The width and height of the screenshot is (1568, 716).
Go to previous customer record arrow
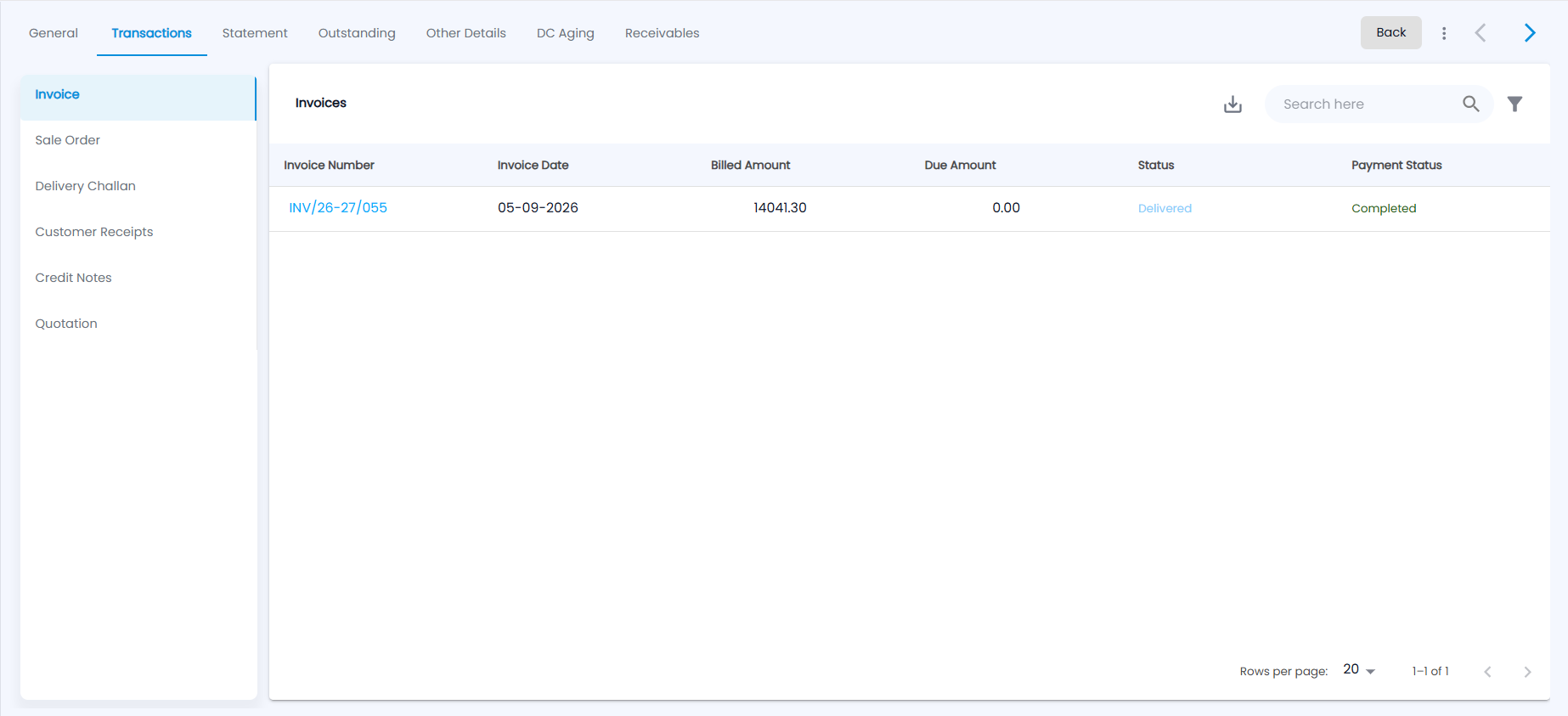click(1481, 33)
